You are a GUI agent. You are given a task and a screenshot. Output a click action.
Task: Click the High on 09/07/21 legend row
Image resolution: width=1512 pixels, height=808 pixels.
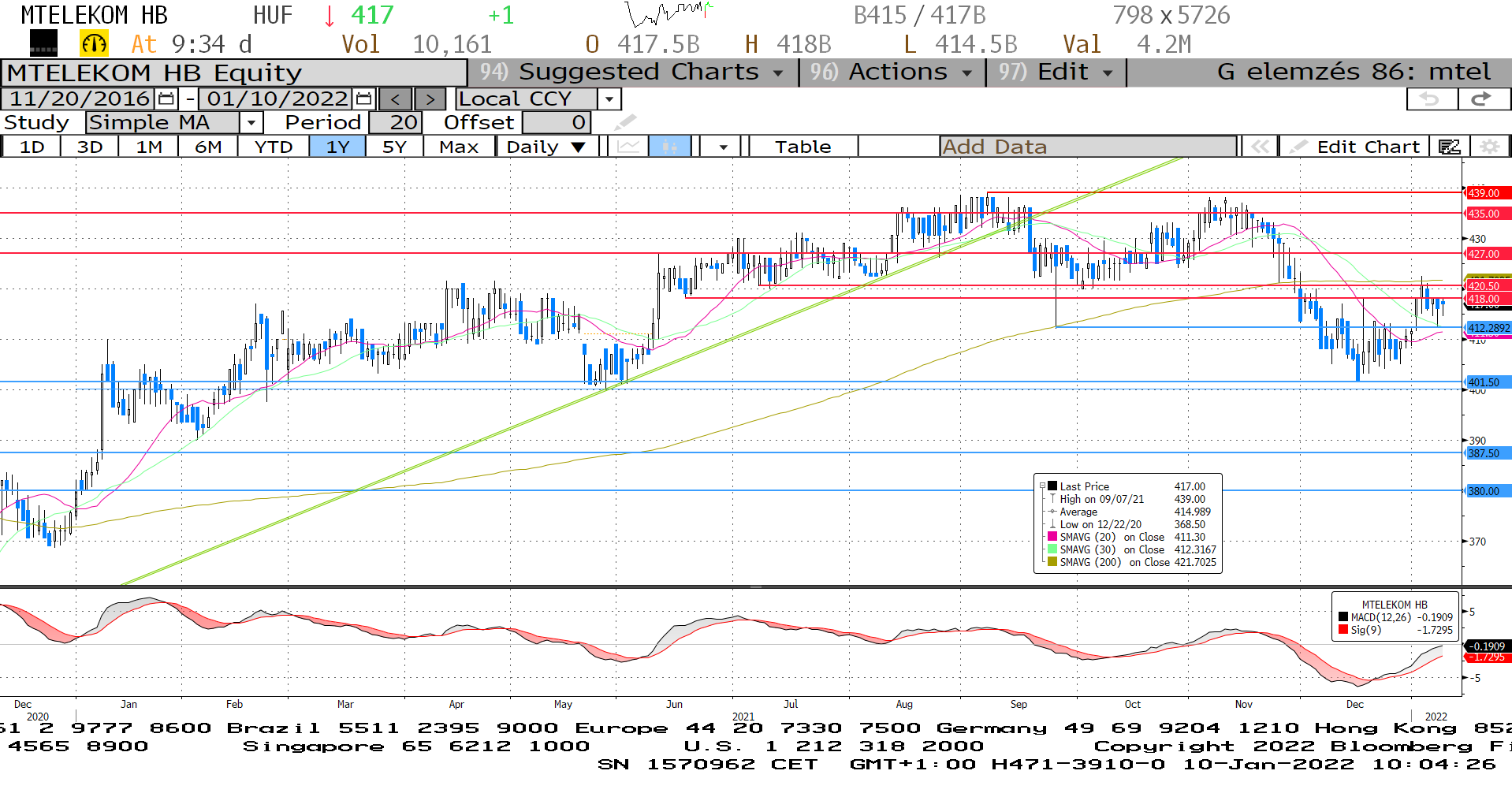coord(1128,499)
